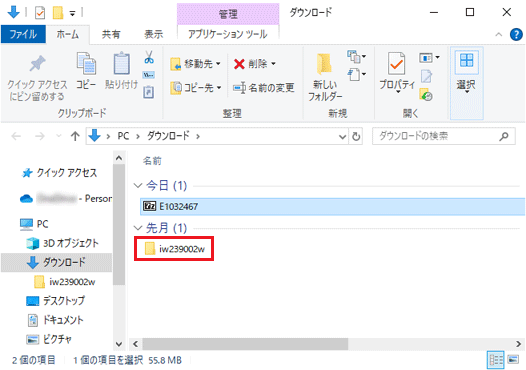Image resolution: width=526 pixels, height=370 pixels.
Task: Collapse the Today (今日) group
Action: pyautogui.click(x=138, y=186)
